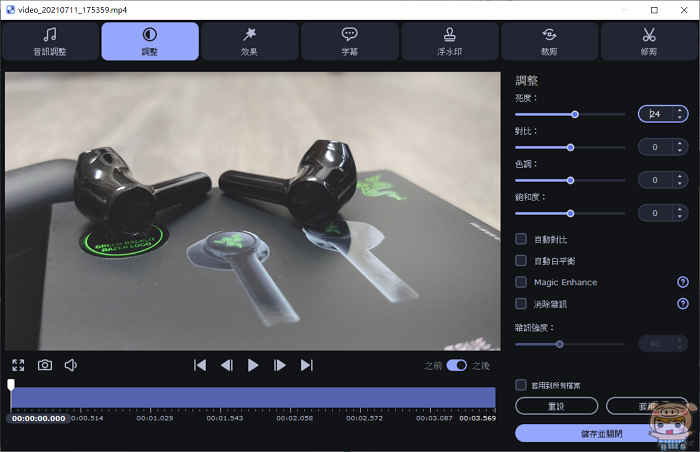Step back one frame

click(227, 365)
